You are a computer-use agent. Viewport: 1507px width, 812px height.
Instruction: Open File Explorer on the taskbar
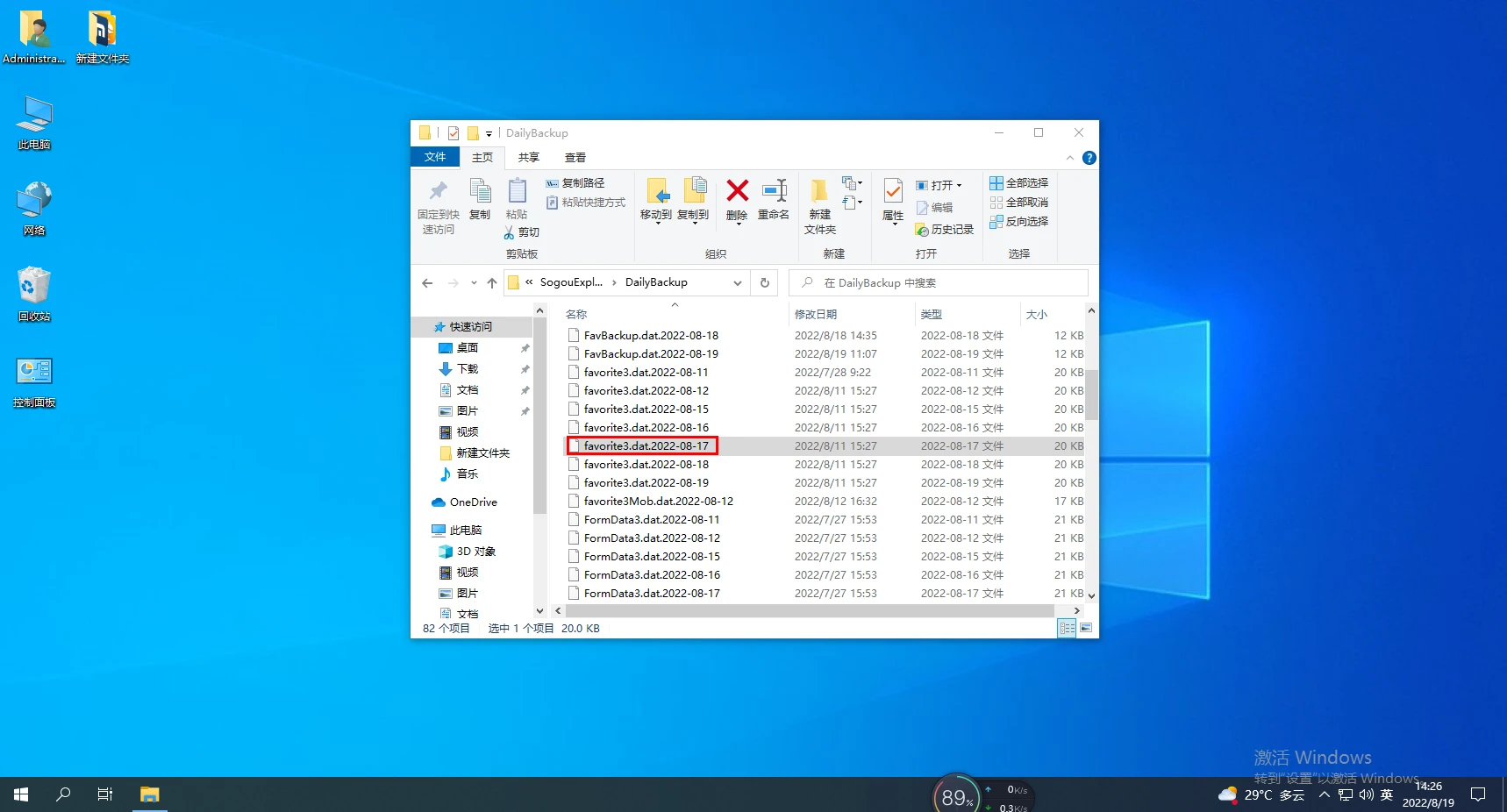click(x=150, y=794)
